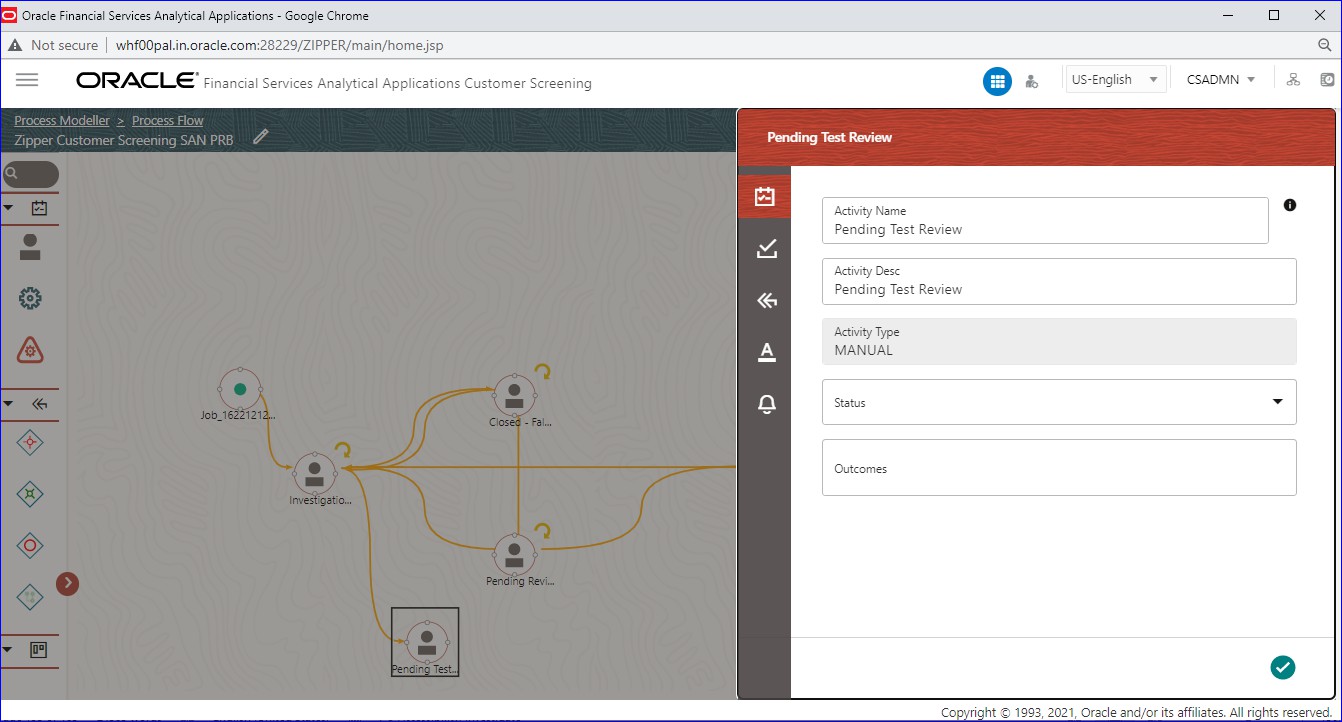Click the administration user icon in header

pyautogui.click(x=1032, y=81)
